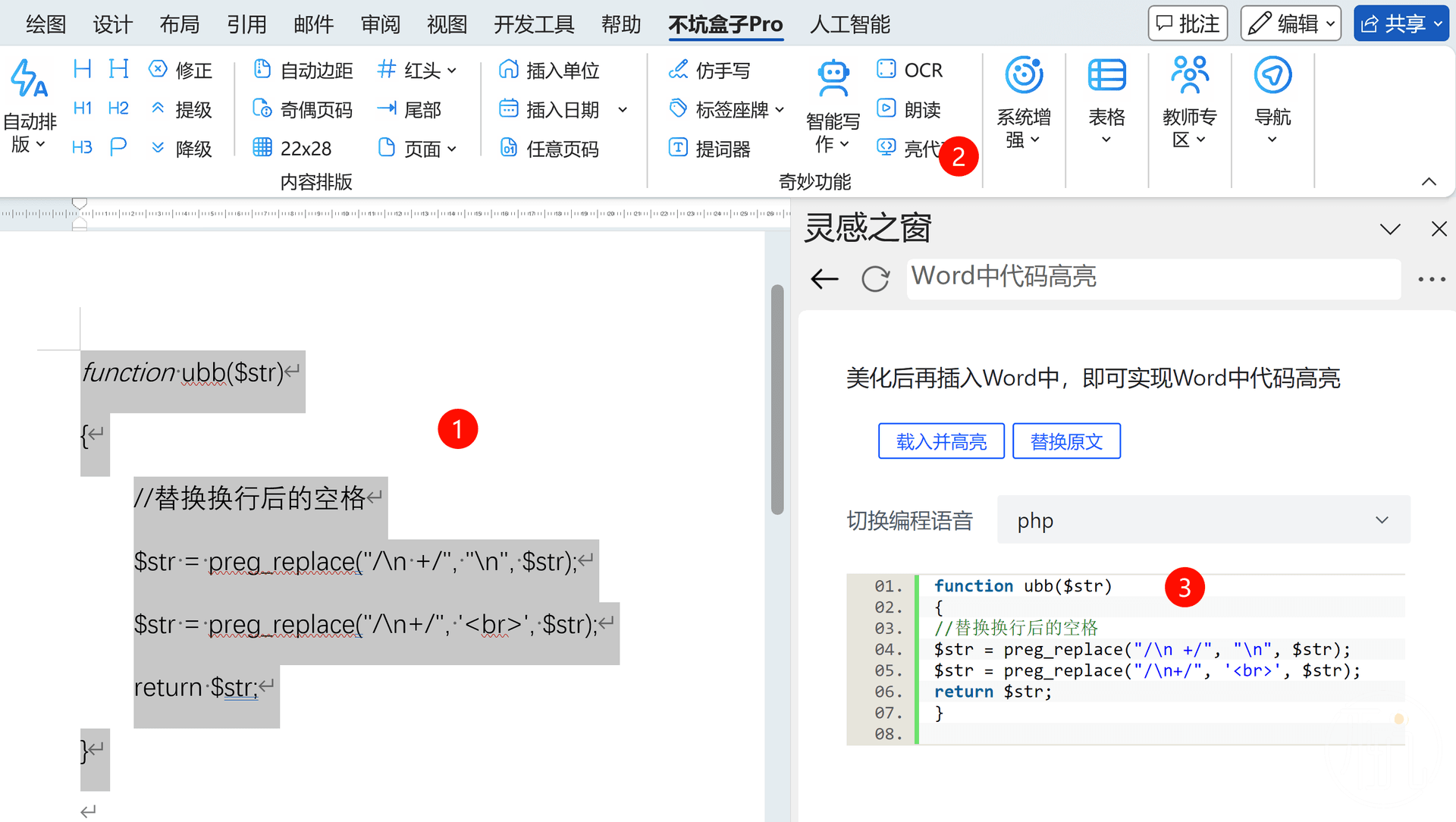The height and width of the screenshot is (822, 1456).
Task: Open the 红头 red header dropdown
Action: click(x=417, y=71)
